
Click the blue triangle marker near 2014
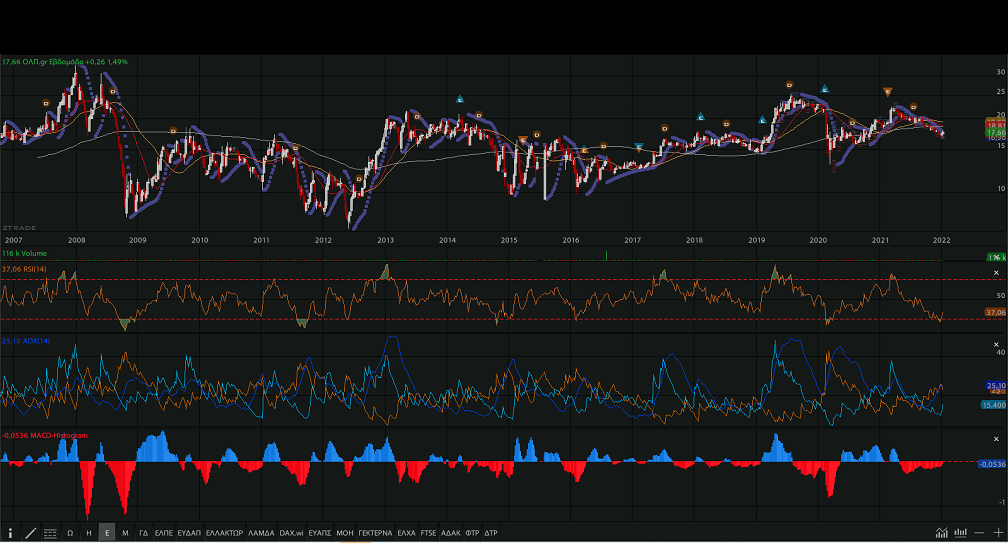tap(460, 99)
